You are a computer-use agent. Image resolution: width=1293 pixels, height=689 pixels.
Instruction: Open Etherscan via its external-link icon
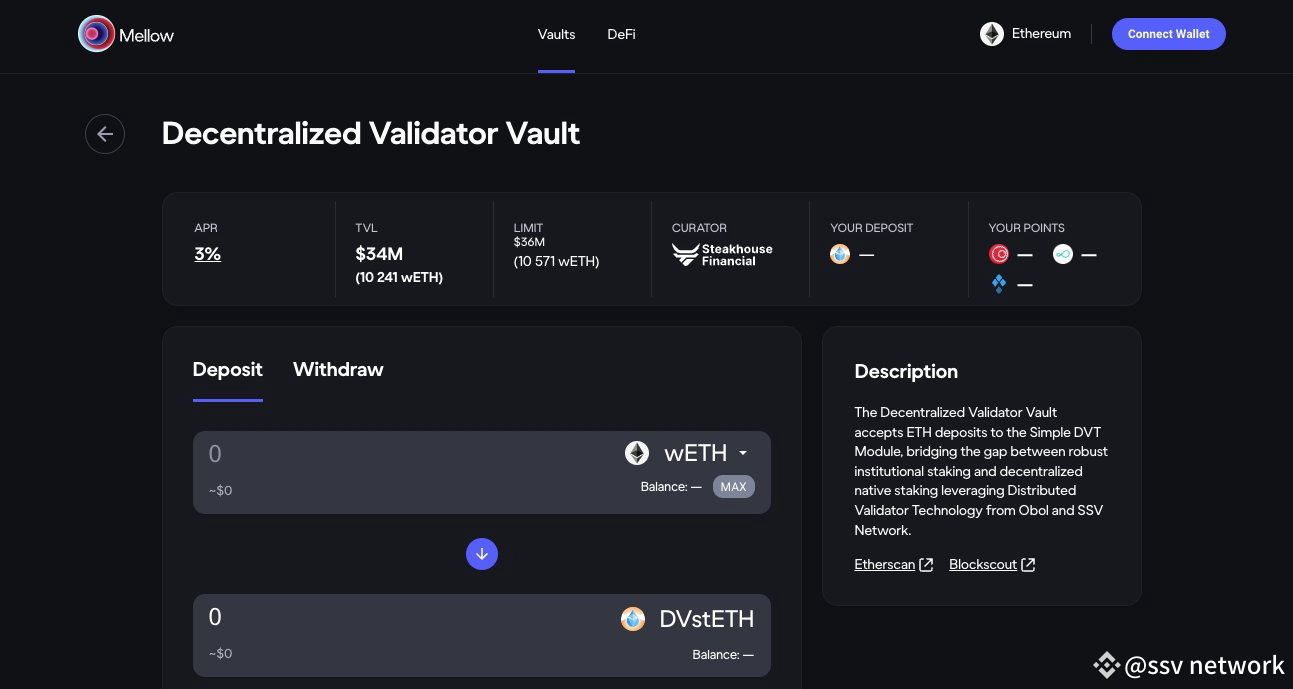pyautogui.click(x=926, y=564)
